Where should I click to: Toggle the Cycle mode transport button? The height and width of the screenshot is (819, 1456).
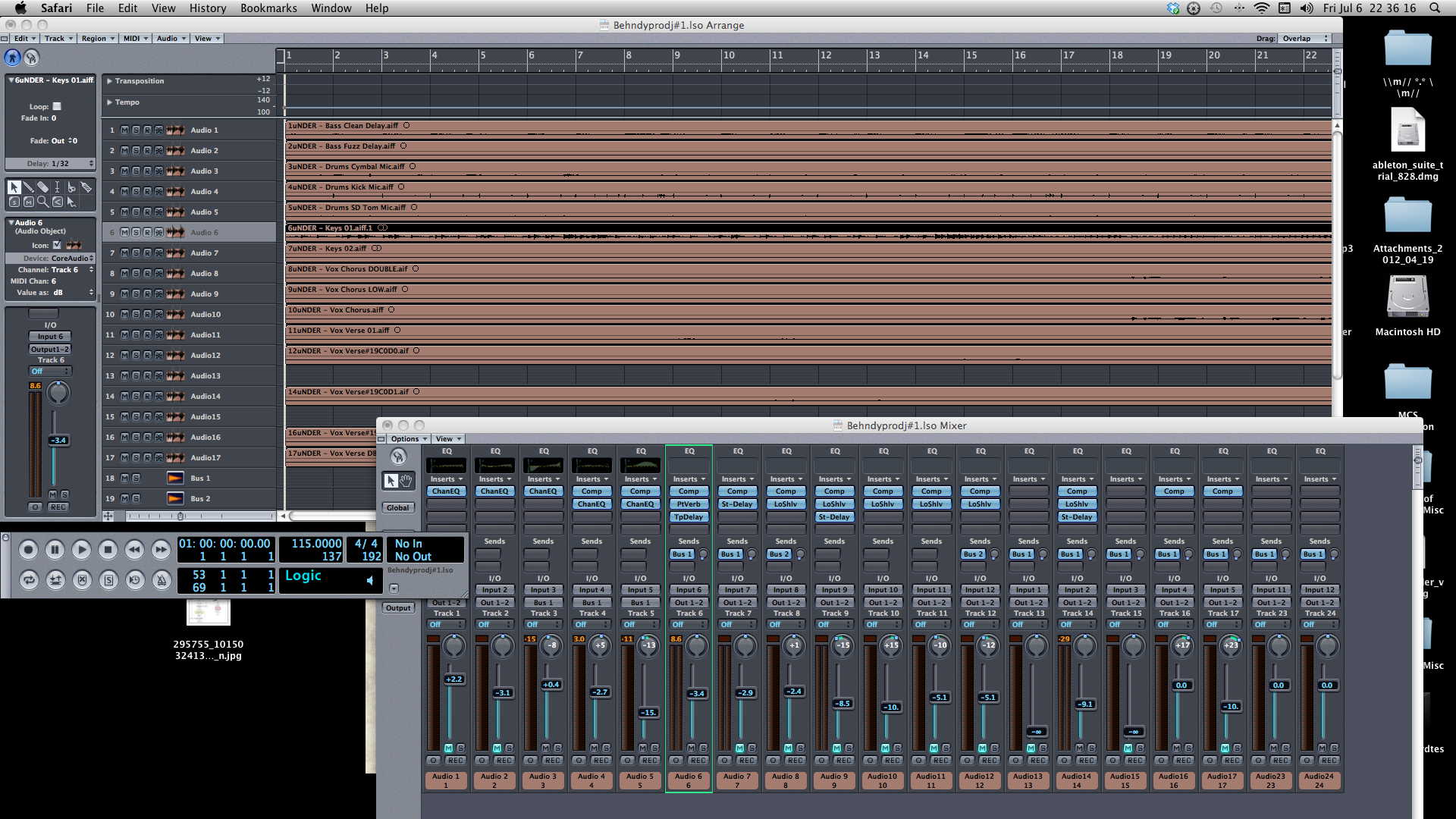click(x=29, y=580)
